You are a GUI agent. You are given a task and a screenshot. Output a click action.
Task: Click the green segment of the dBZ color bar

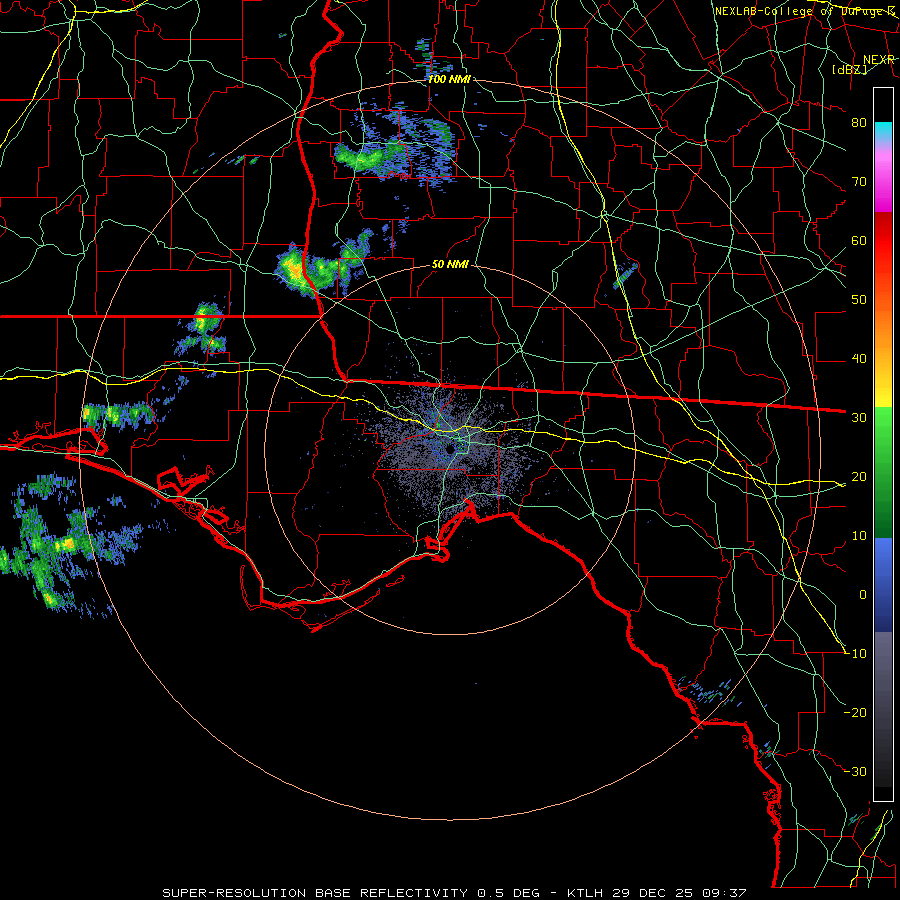tap(883, 471)
